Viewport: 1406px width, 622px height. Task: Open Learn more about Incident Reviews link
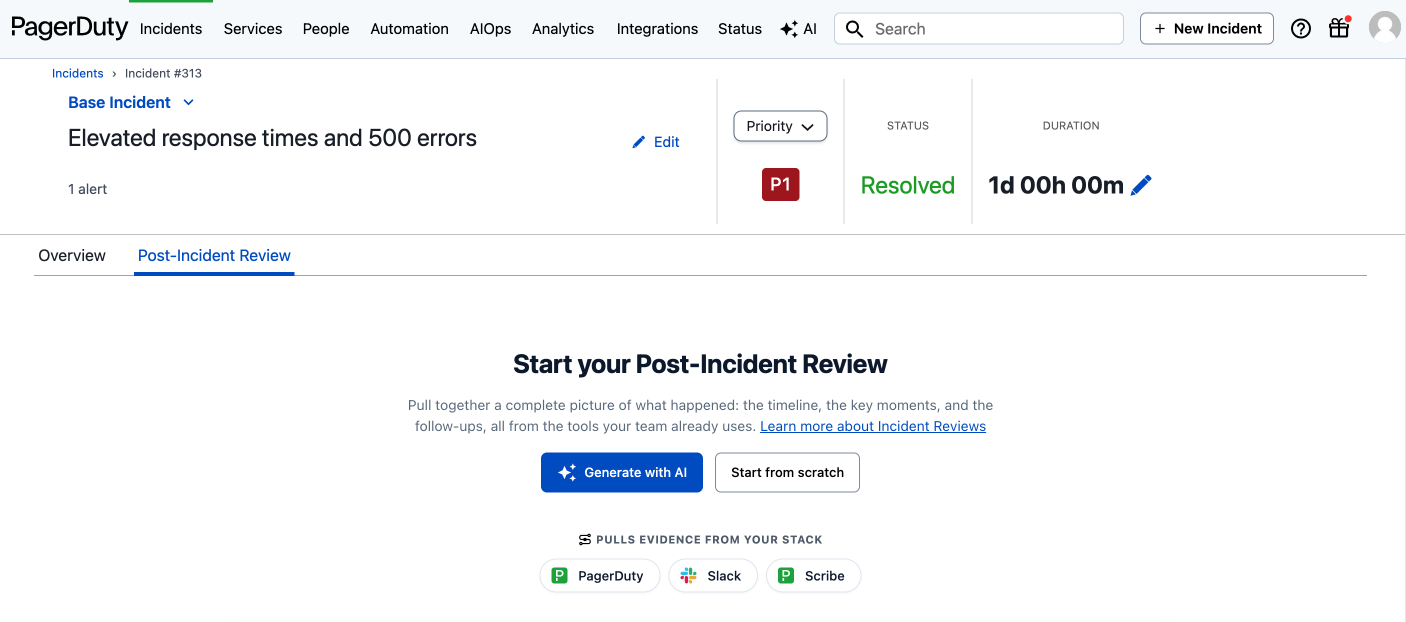(x=873, y=426)
